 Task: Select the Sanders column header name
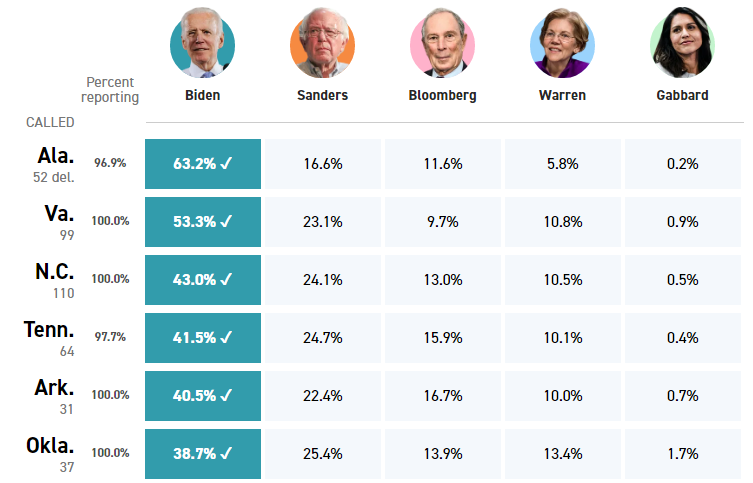point(322,96)
